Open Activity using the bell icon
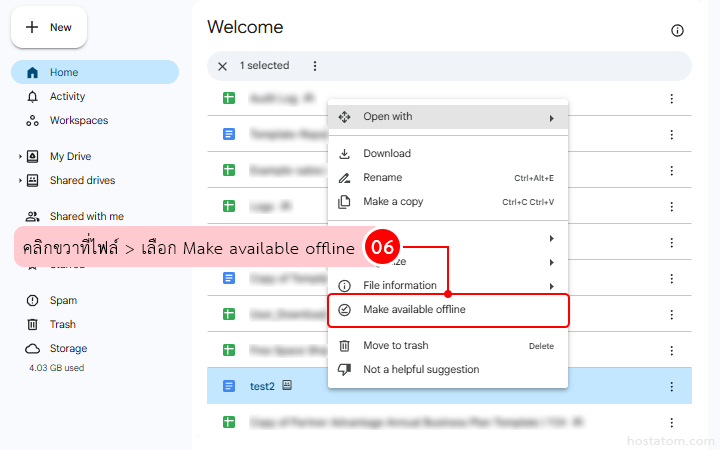 pyautogui.click(x=32, y=96)
